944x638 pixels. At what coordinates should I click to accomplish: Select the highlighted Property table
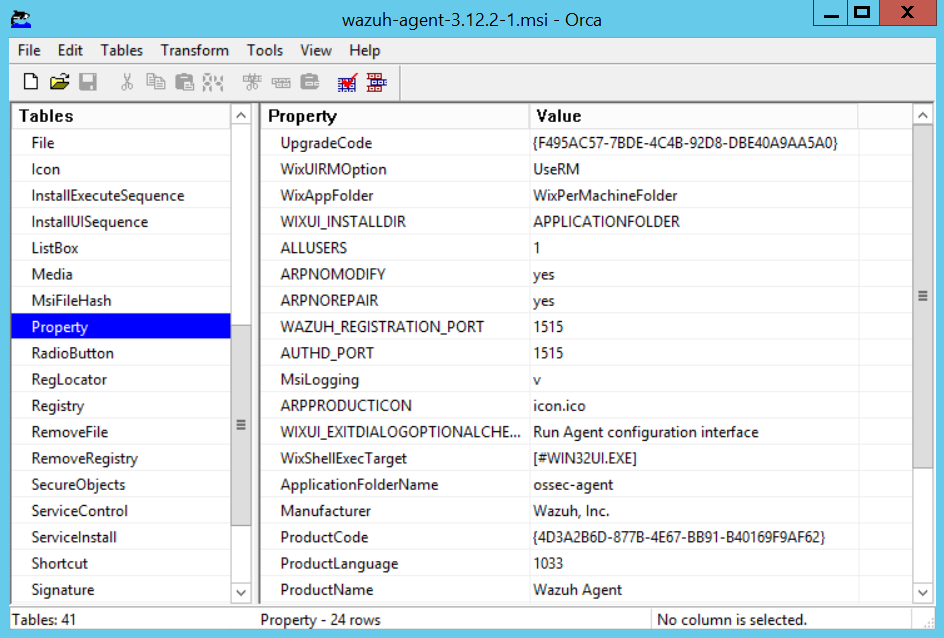[x=121, y=327]
